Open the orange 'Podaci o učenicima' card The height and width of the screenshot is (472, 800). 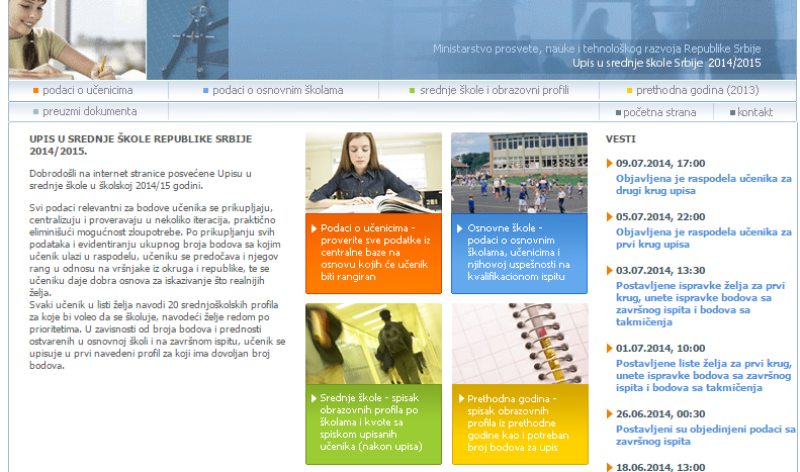[x=373, y=253]
